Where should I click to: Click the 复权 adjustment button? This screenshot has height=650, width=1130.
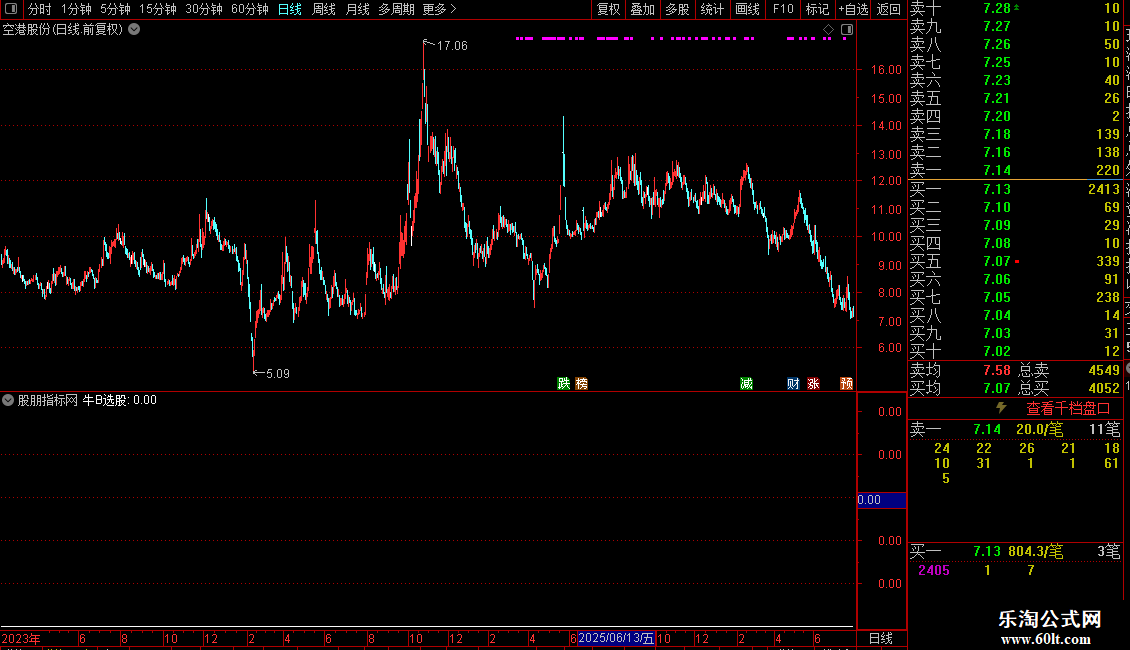click(x=608, y=9)
